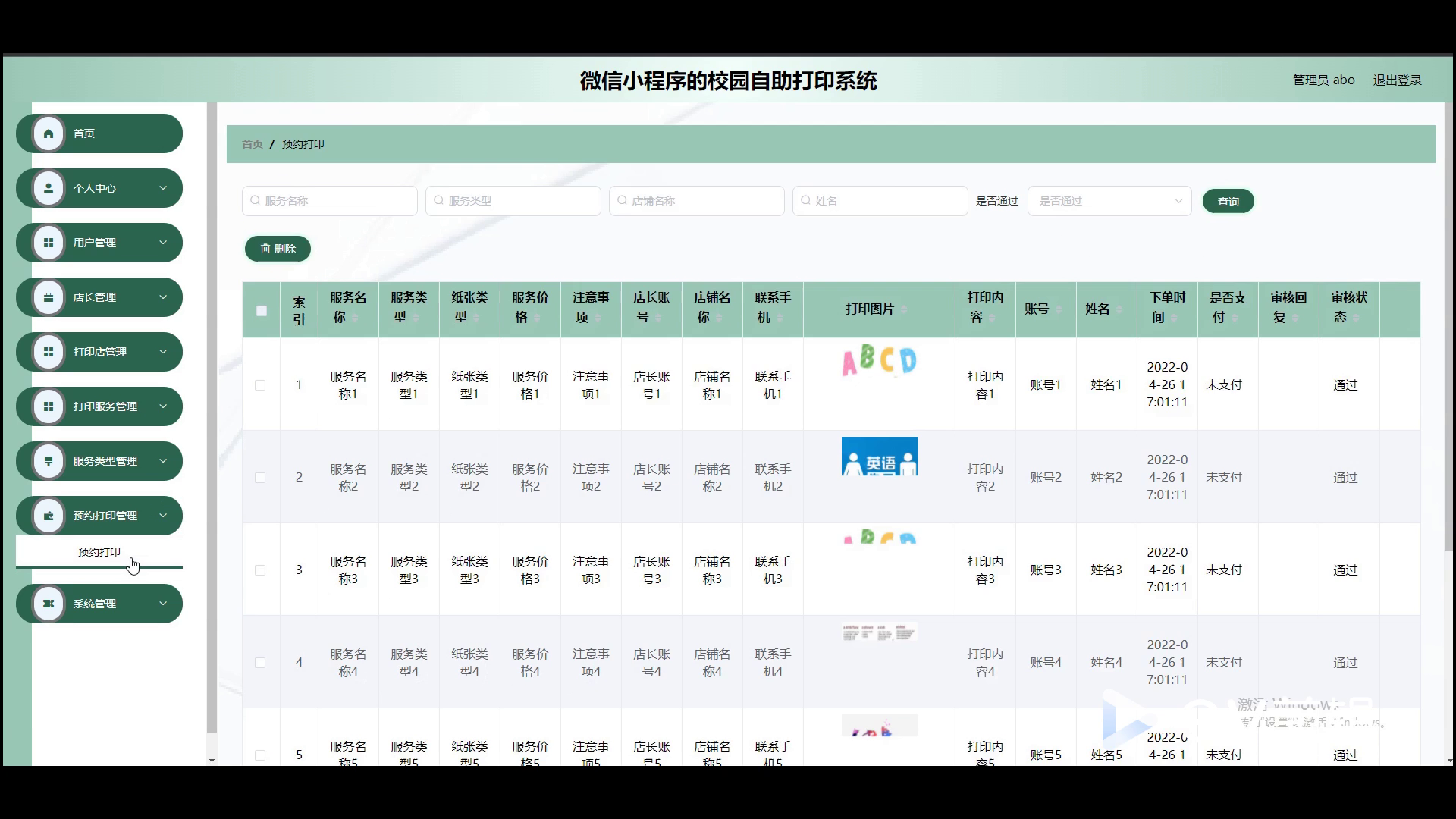Sort by 服务价格 column sort arrows

point(537,318)
